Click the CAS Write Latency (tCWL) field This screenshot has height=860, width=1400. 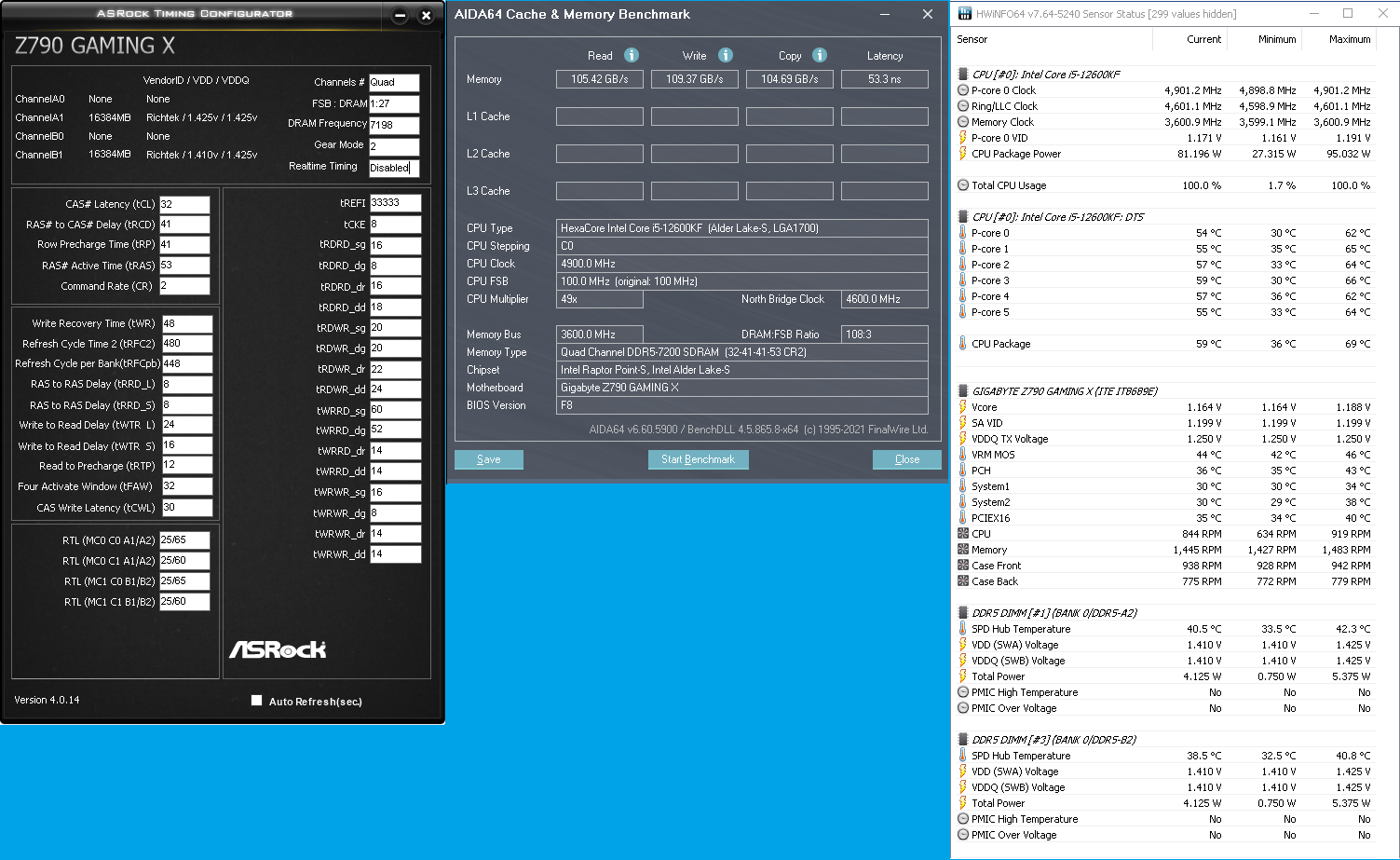point(187,508)
